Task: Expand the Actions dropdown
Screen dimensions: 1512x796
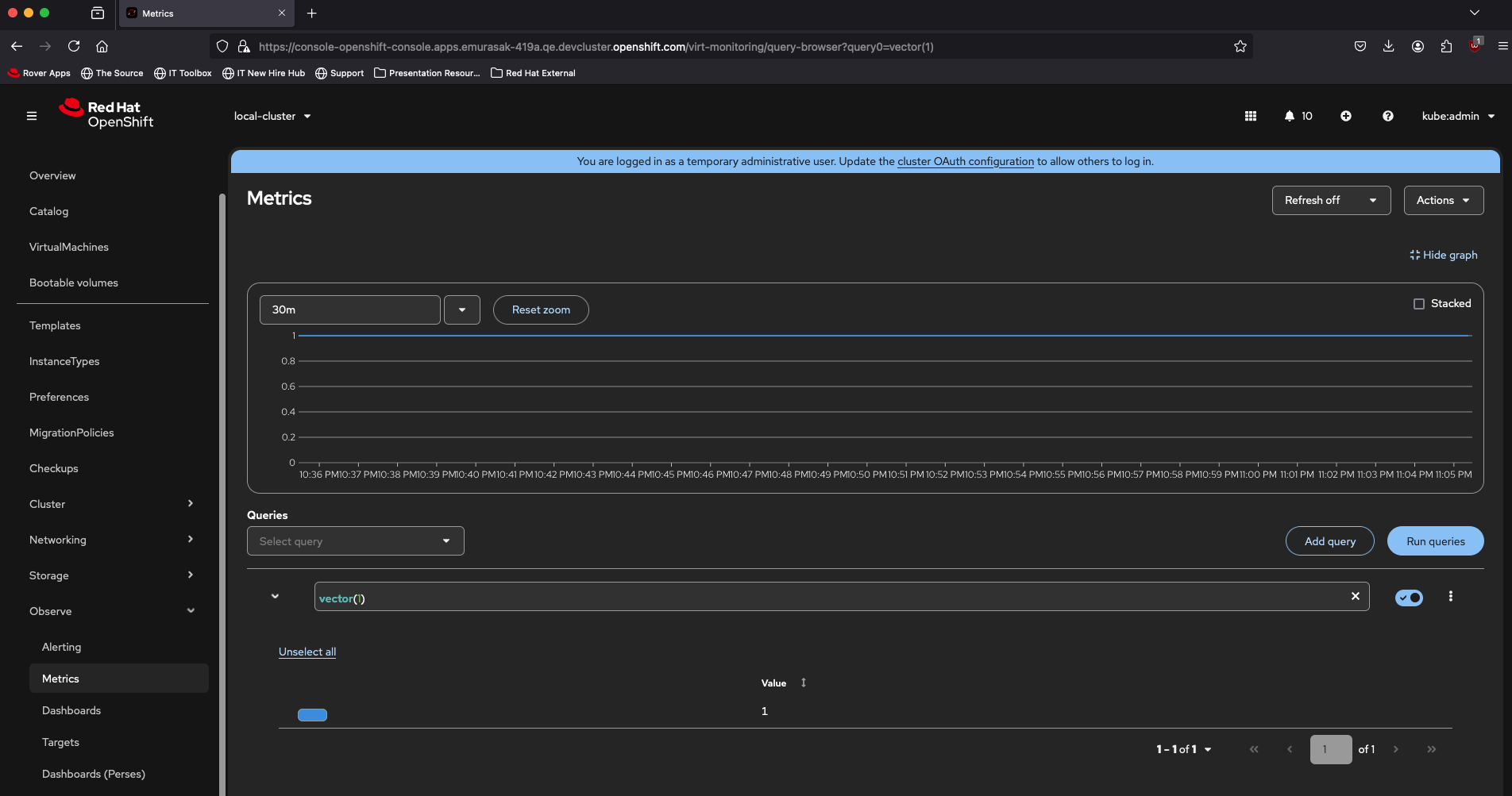Action: [x=1443, y=200]
